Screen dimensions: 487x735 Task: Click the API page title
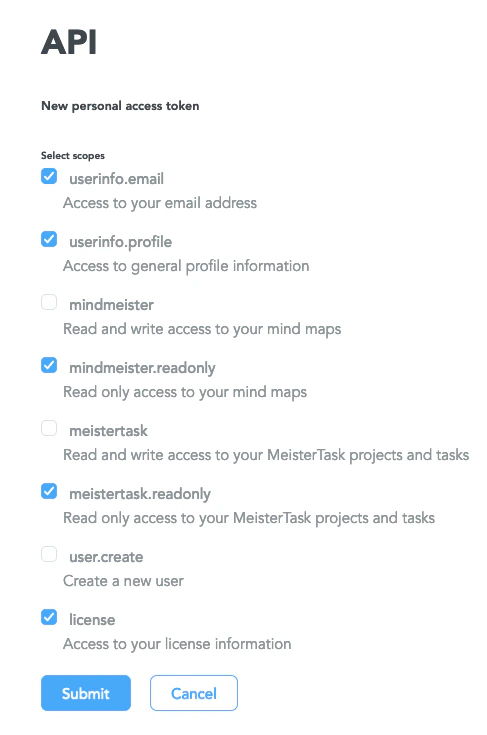[69, 42]
